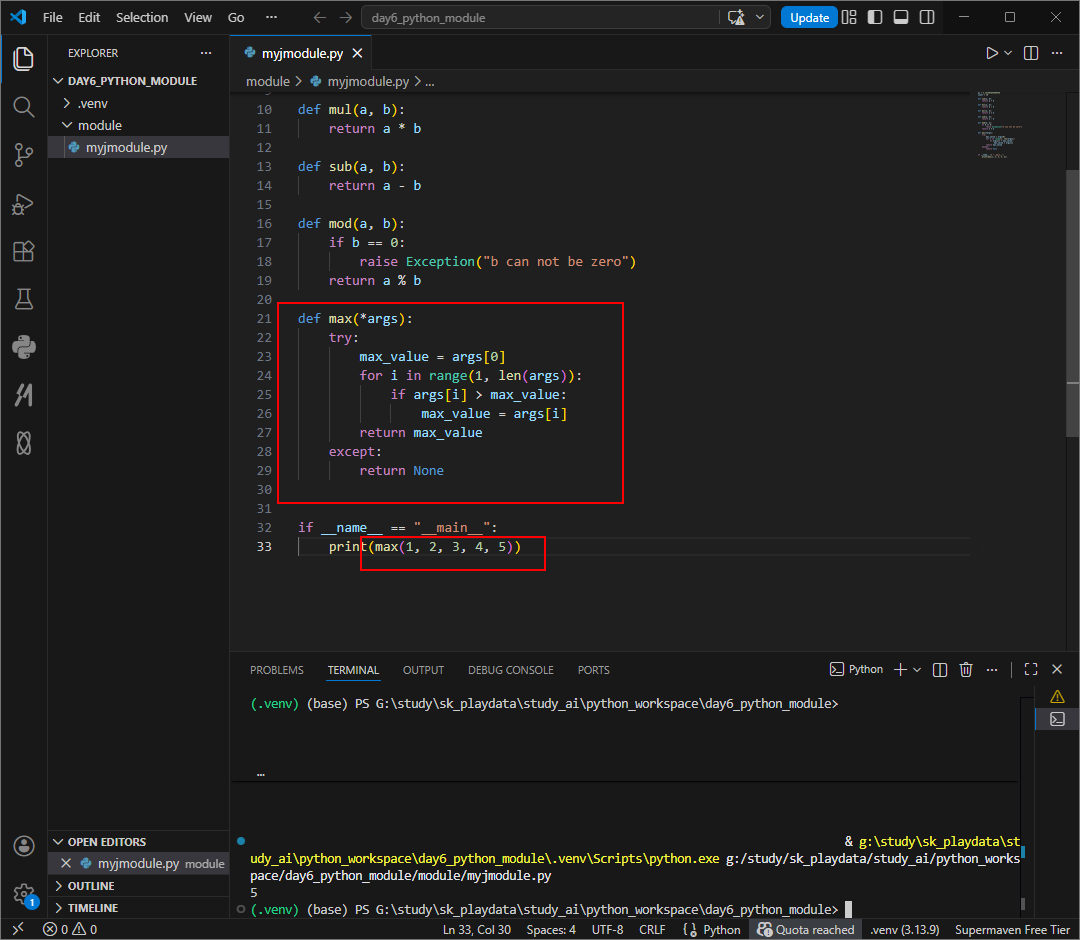This screenshot has width=1080, height=940.
Task: Click the blue Update button
Action: [x=809, y=18]
